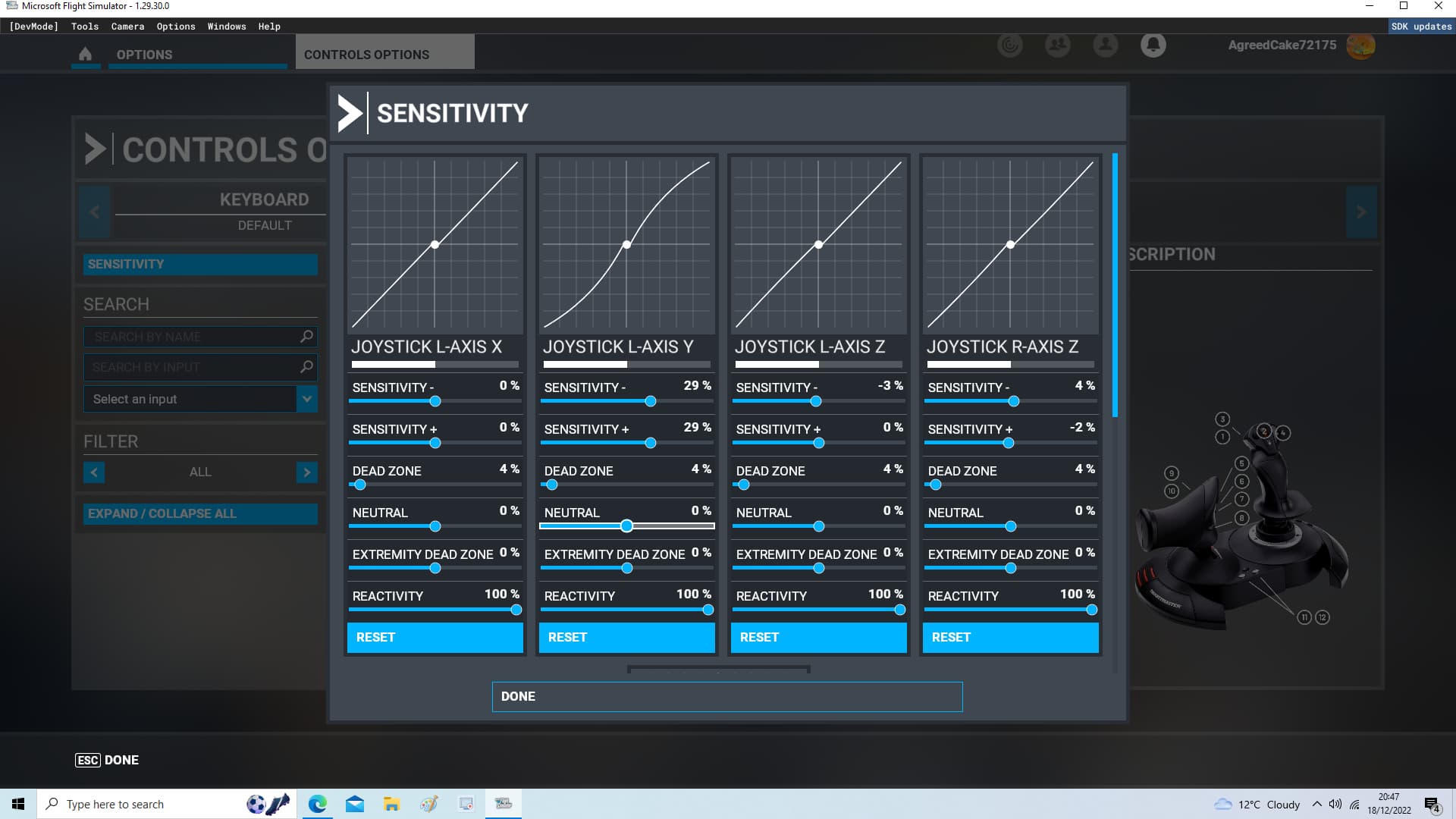Open File Explorer from the taskbar

(391, 804)
